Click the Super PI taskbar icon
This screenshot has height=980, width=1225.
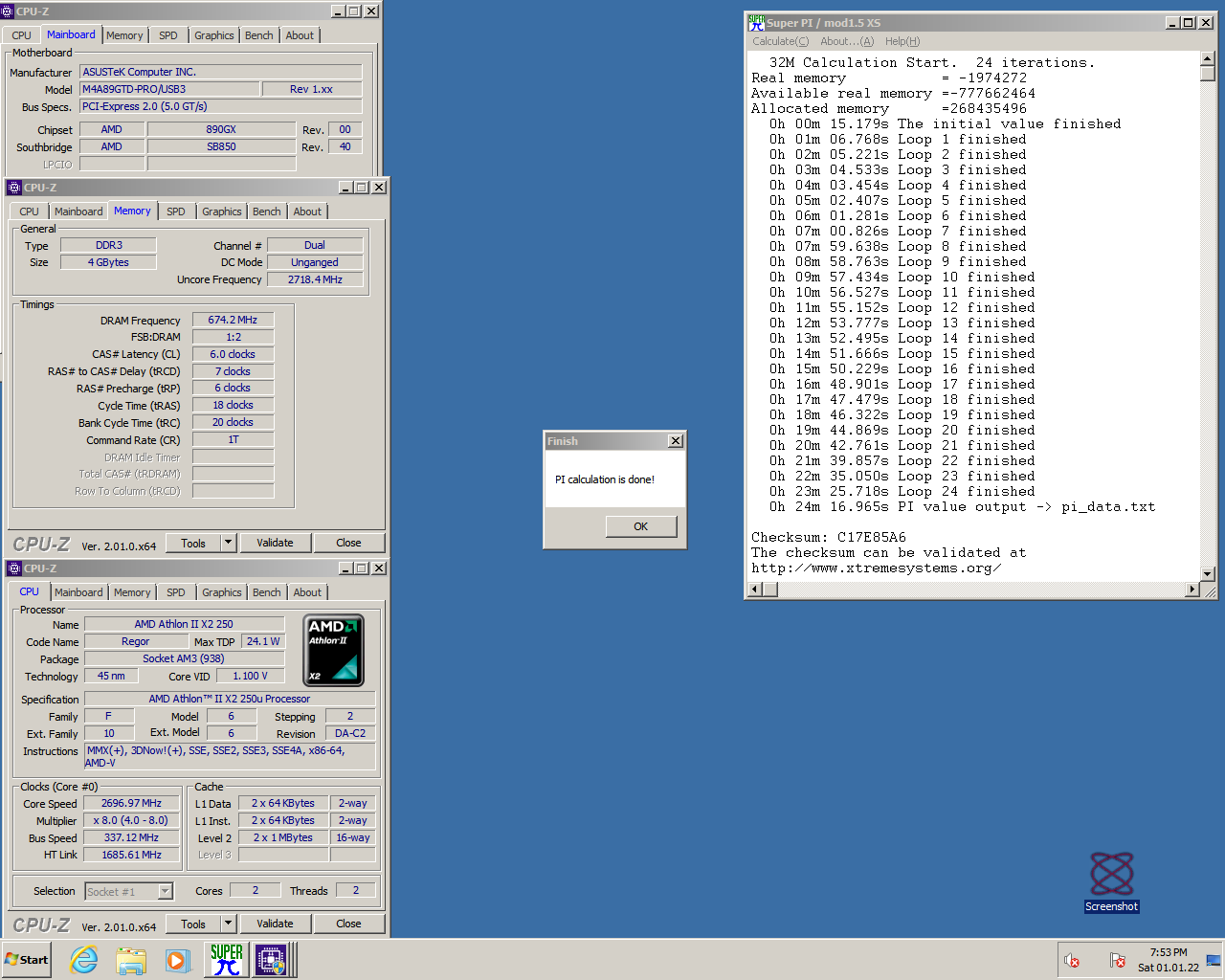(227, 960)
